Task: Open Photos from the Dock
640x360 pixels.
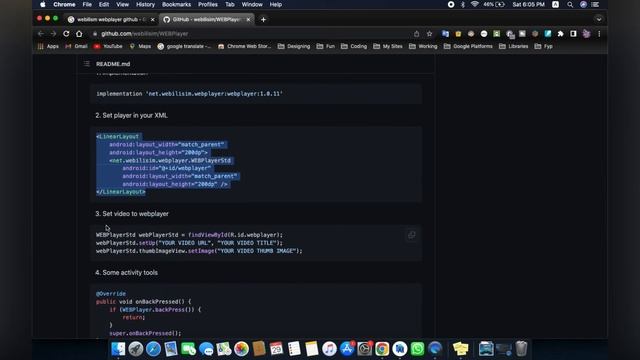Action: tap(241, 349)
